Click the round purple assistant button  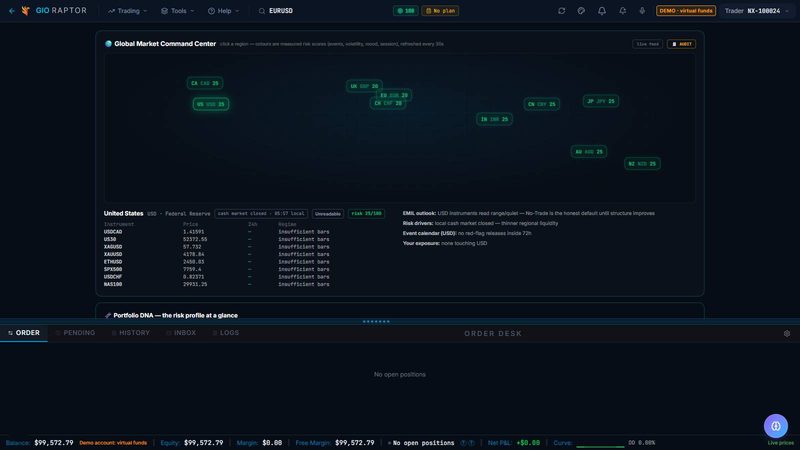pos(776,426)
